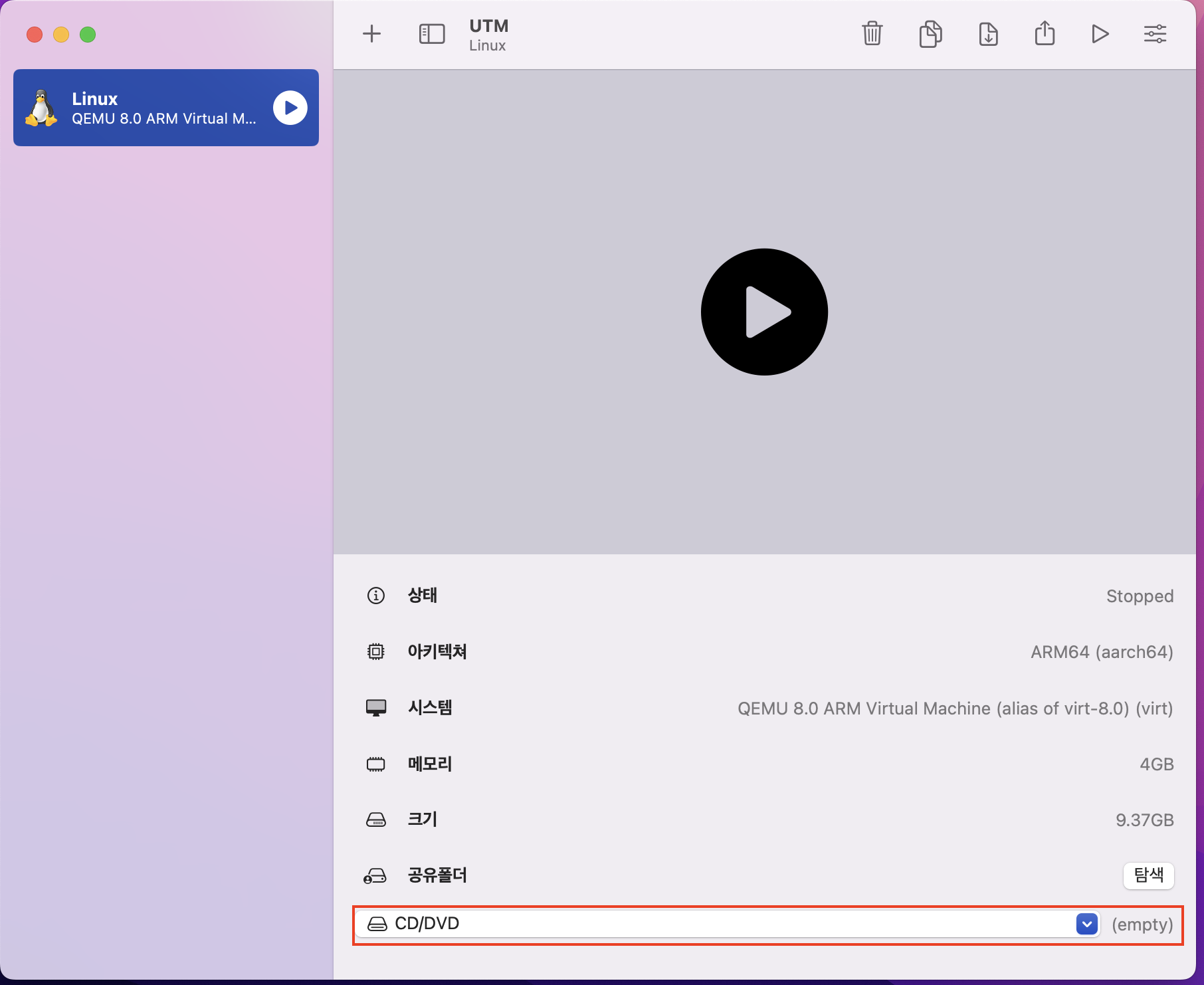The image size is (1204, 985).
Task: Click the 상태 label
Action: click(423, 596)
